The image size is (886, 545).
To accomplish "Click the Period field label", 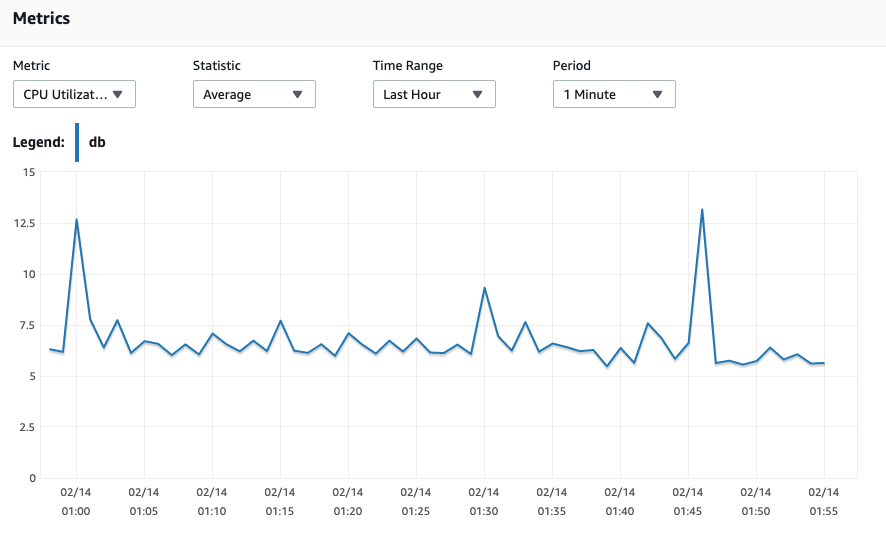I will coord(571,66).
